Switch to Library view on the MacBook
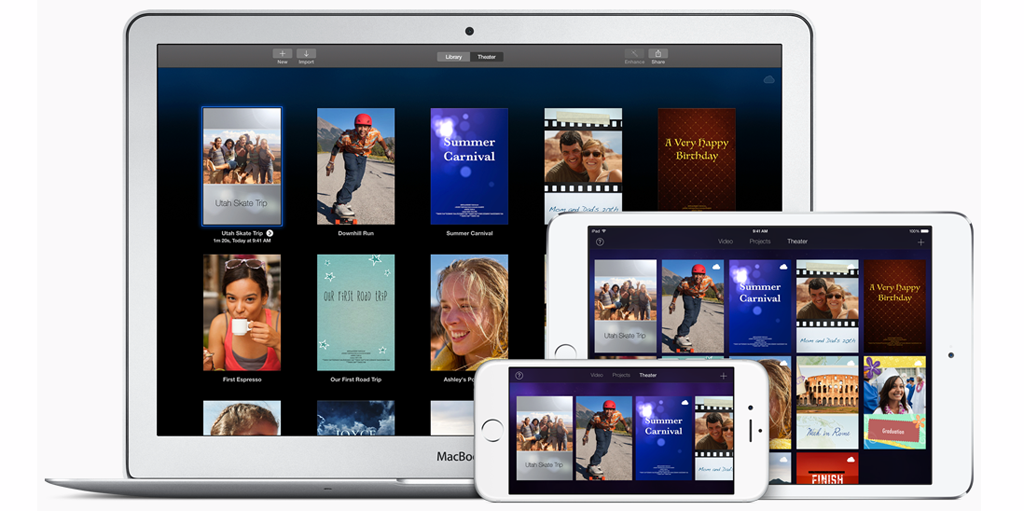1024x511 pixels. pyautogui.click(x=454, y=57)
